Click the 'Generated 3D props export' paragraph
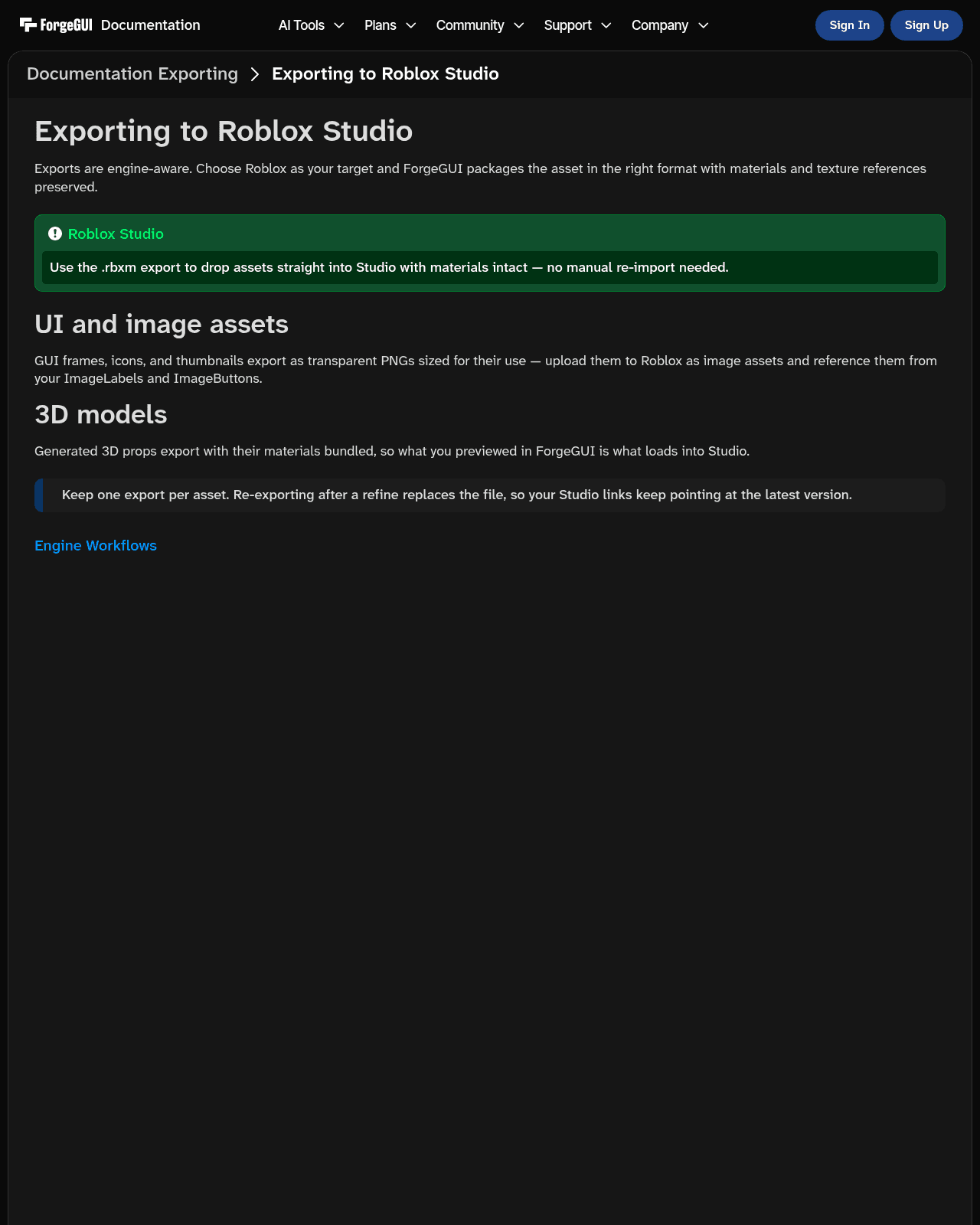This screenshot has height=1225, width=980. (x=392, y=452)
